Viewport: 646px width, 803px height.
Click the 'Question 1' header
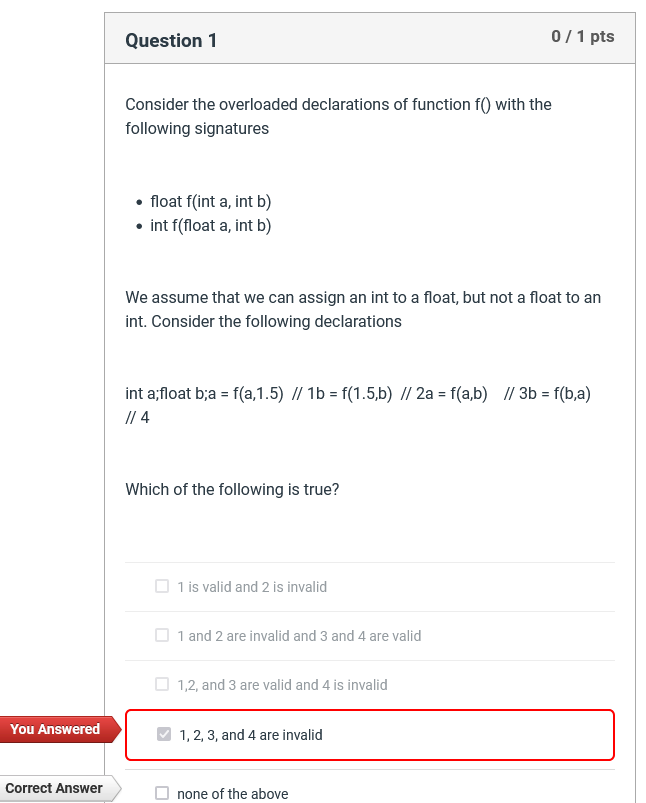171,41
